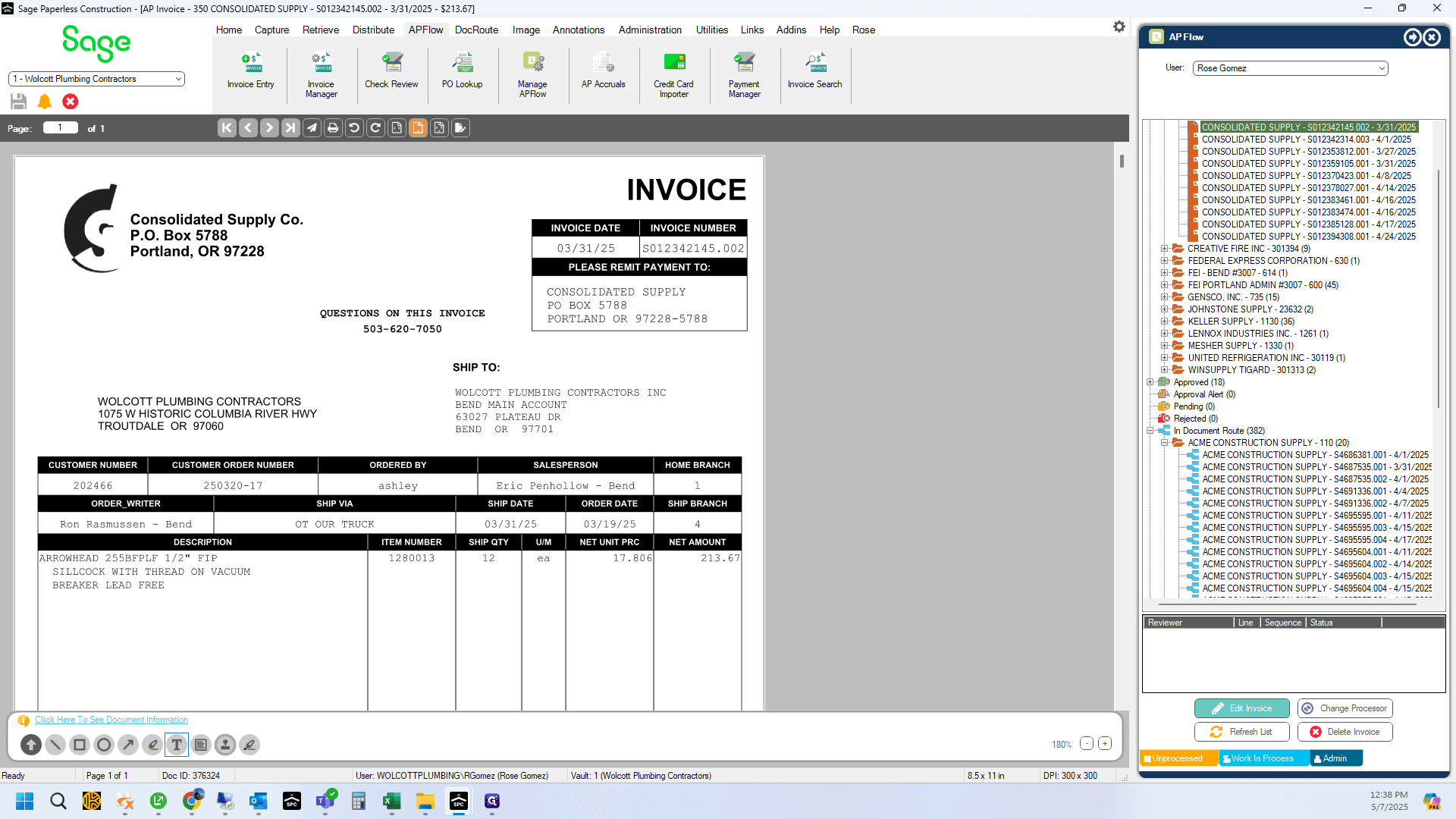This screenshot has width=1456, height=819.
Task: Switch to the Work In Process tab
Action: pyautogui.click(x=1263, y=758)
